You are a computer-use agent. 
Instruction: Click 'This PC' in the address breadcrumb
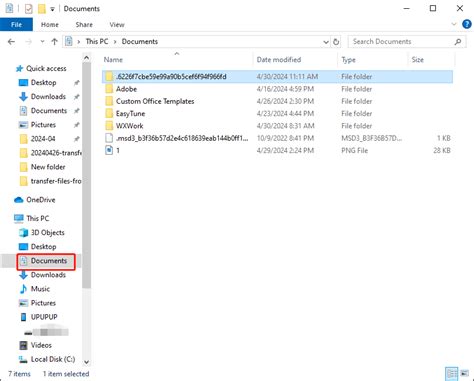(97, 42)
